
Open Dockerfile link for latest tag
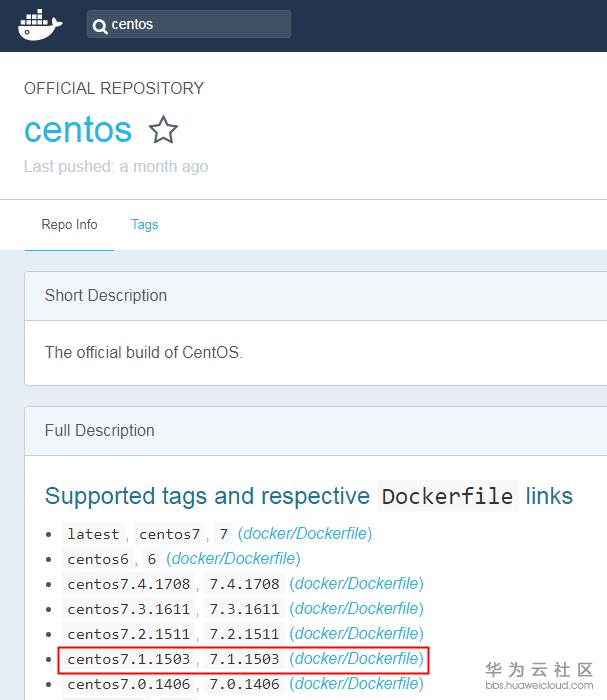[x=304, y=534]
